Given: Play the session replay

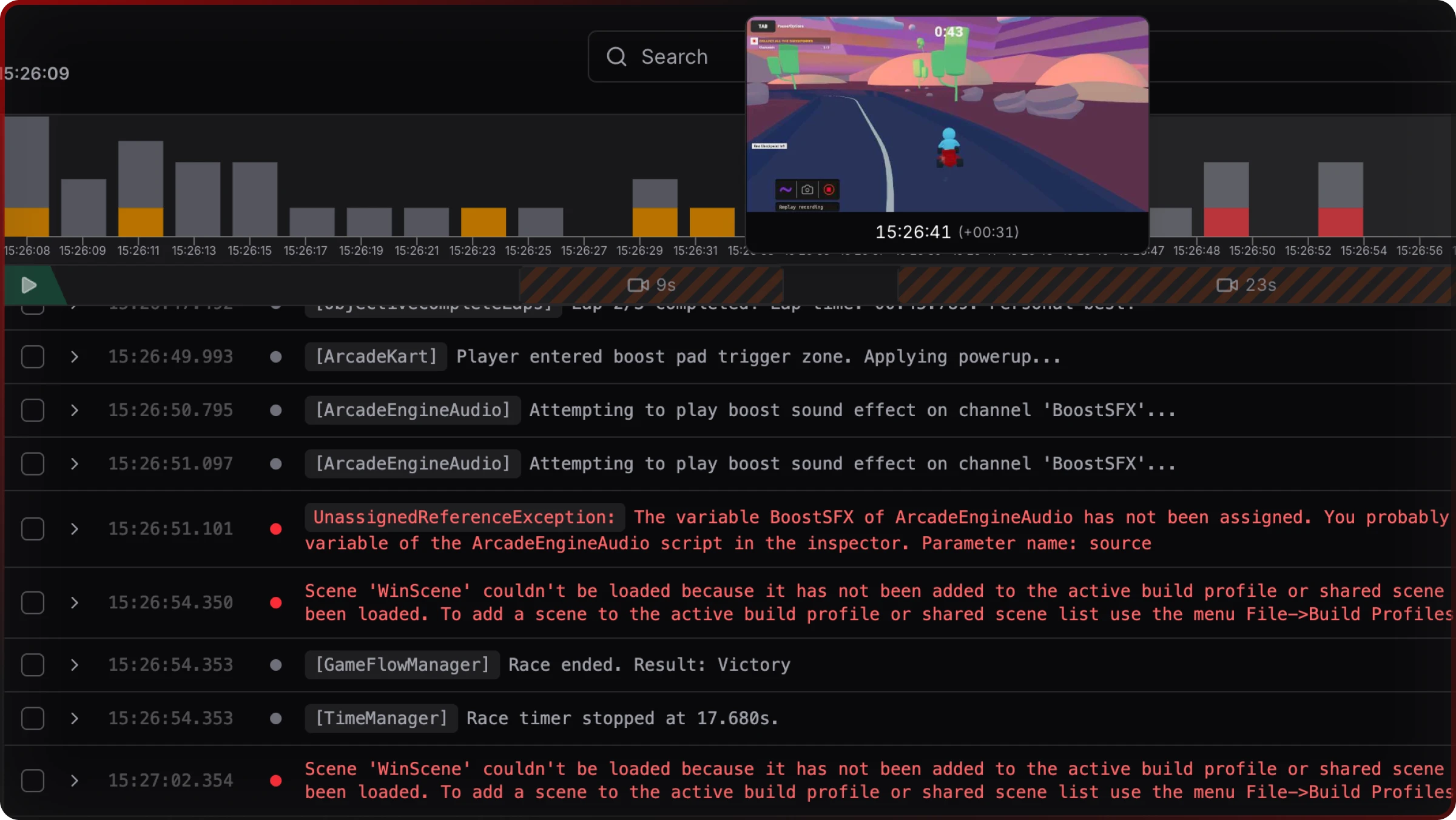Looking at the screenshot, I should [29, 285].
